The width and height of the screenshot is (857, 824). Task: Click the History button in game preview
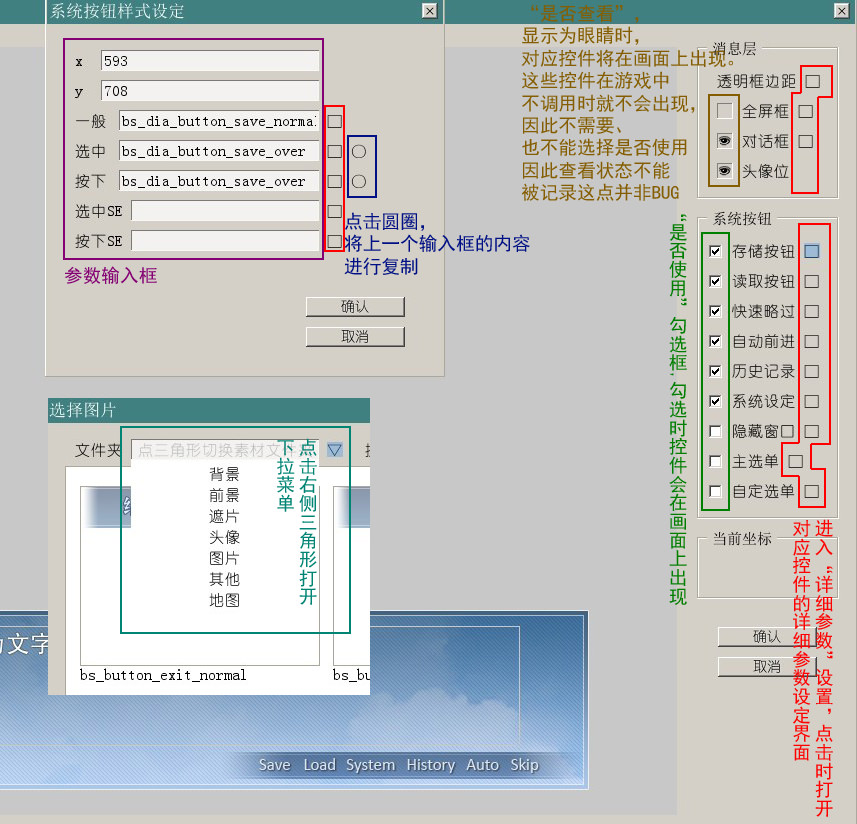pyautogui.click(x=430, y=764)
